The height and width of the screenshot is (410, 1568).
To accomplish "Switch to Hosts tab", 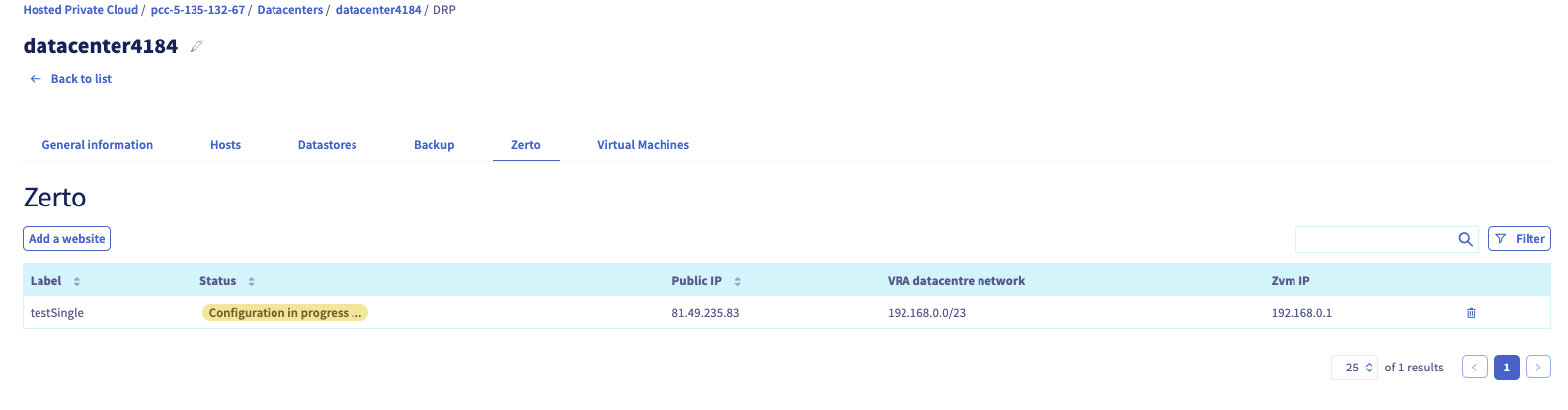I will click(x=225, y=145).
